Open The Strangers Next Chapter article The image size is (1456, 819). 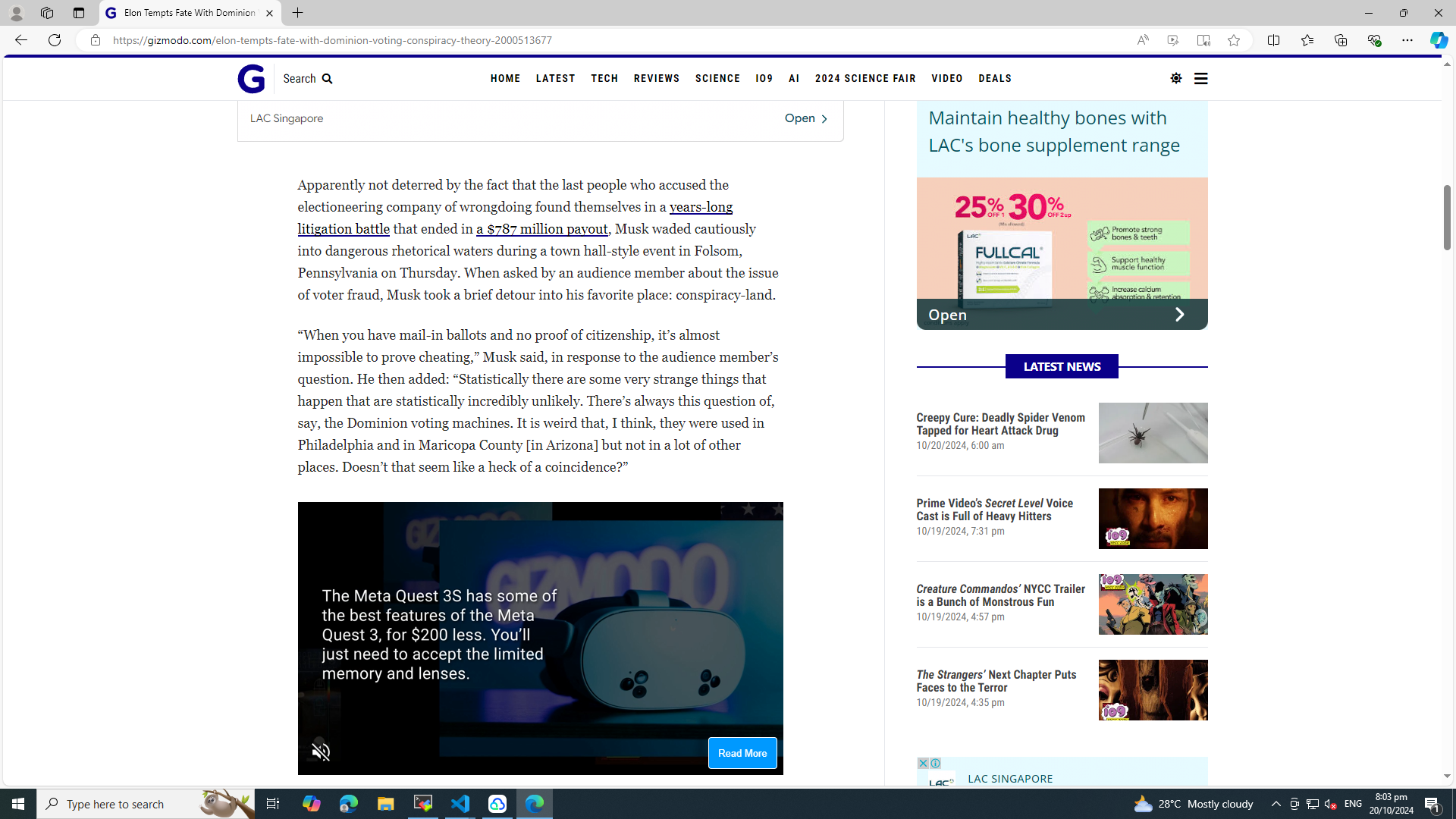click(x=996, y=681)
